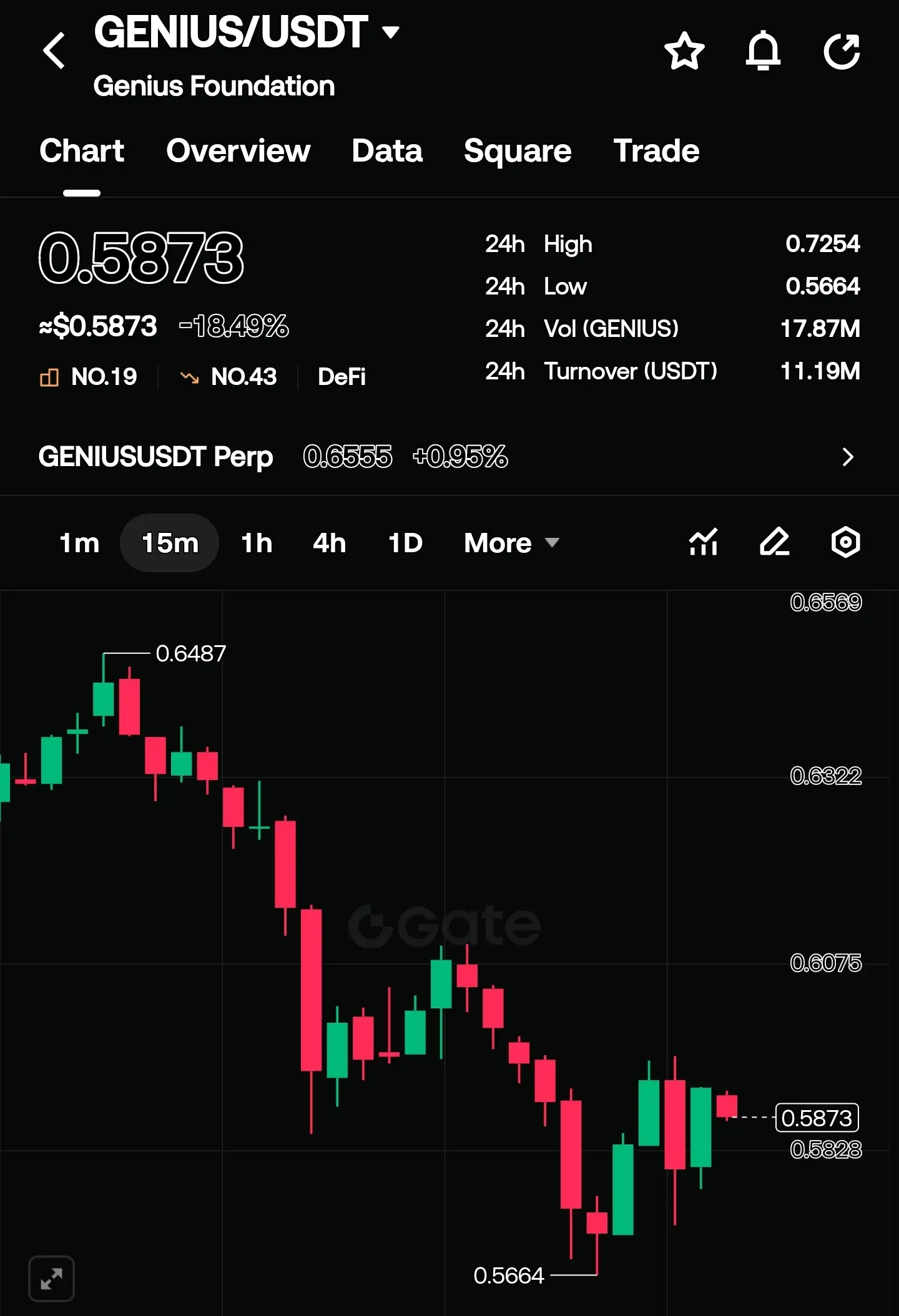Viewport: 899px width, 1316px height.
Task: Go back using the back arrow
Action: (x=54, y=51)
